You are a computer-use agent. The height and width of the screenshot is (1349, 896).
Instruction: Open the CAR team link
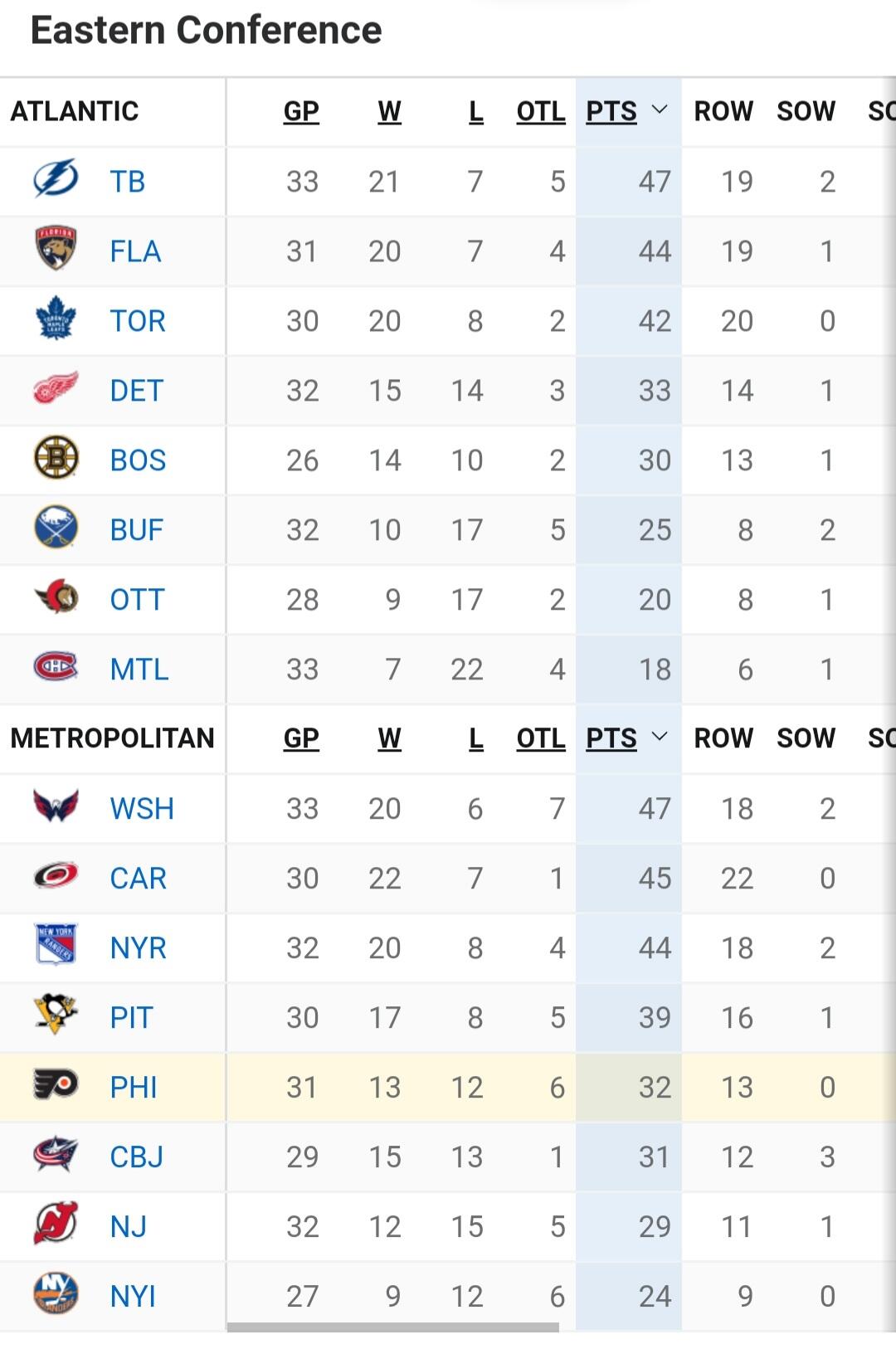139,878
